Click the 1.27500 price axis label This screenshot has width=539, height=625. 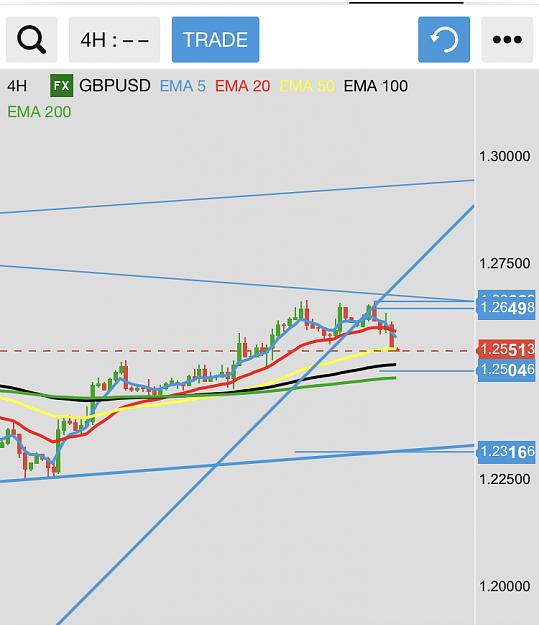505,263
